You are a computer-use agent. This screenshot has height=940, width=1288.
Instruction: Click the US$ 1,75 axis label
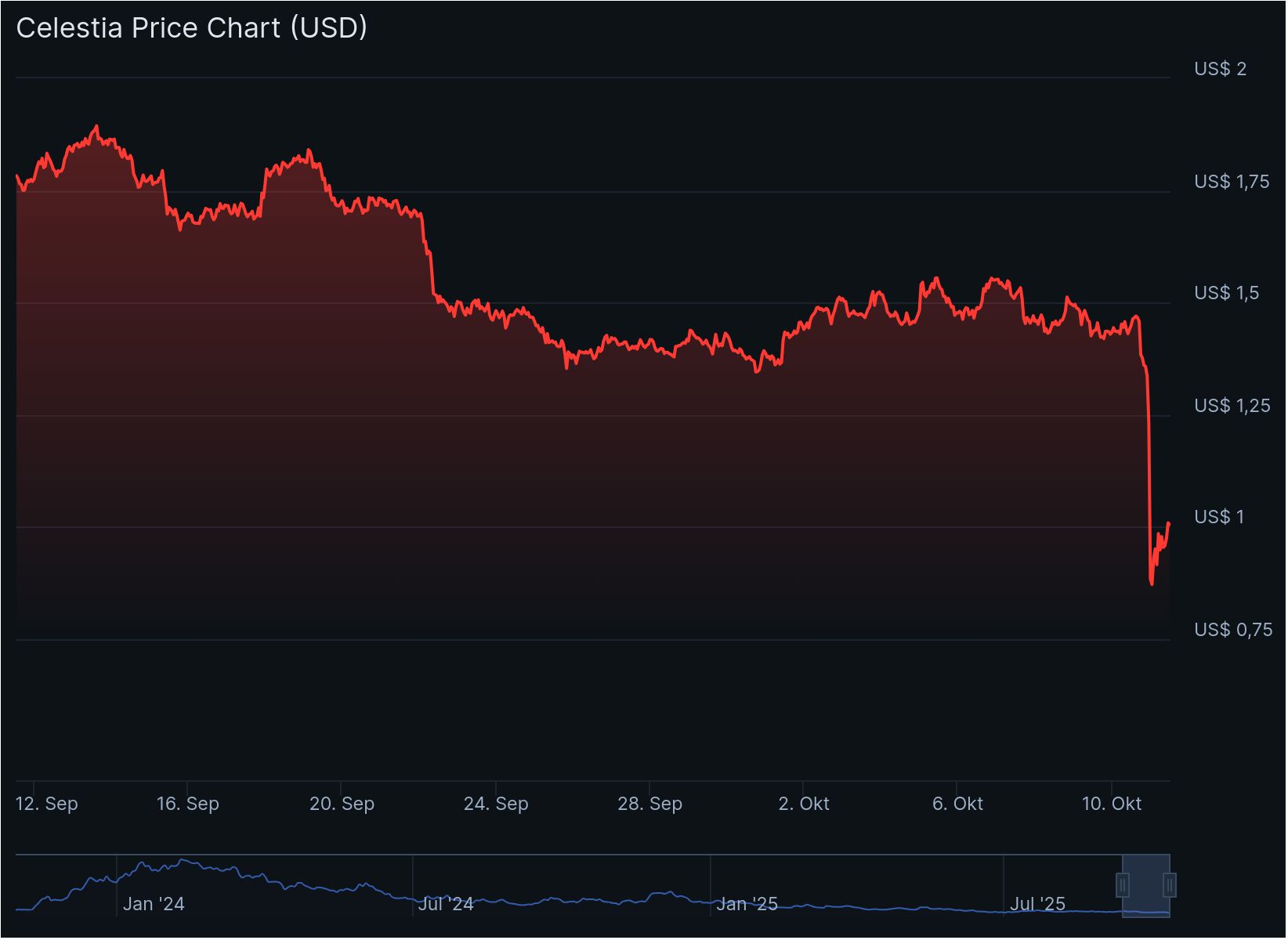click(x=1232, y=182)
